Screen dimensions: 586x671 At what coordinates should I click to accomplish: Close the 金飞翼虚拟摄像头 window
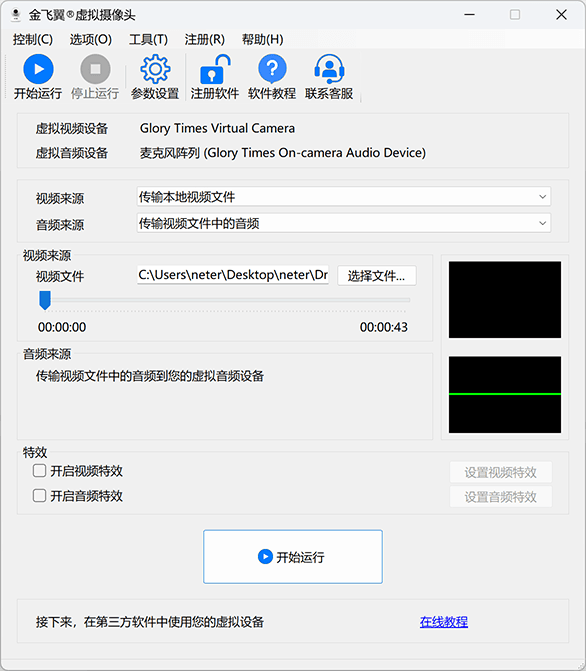(x=561, y=15)
